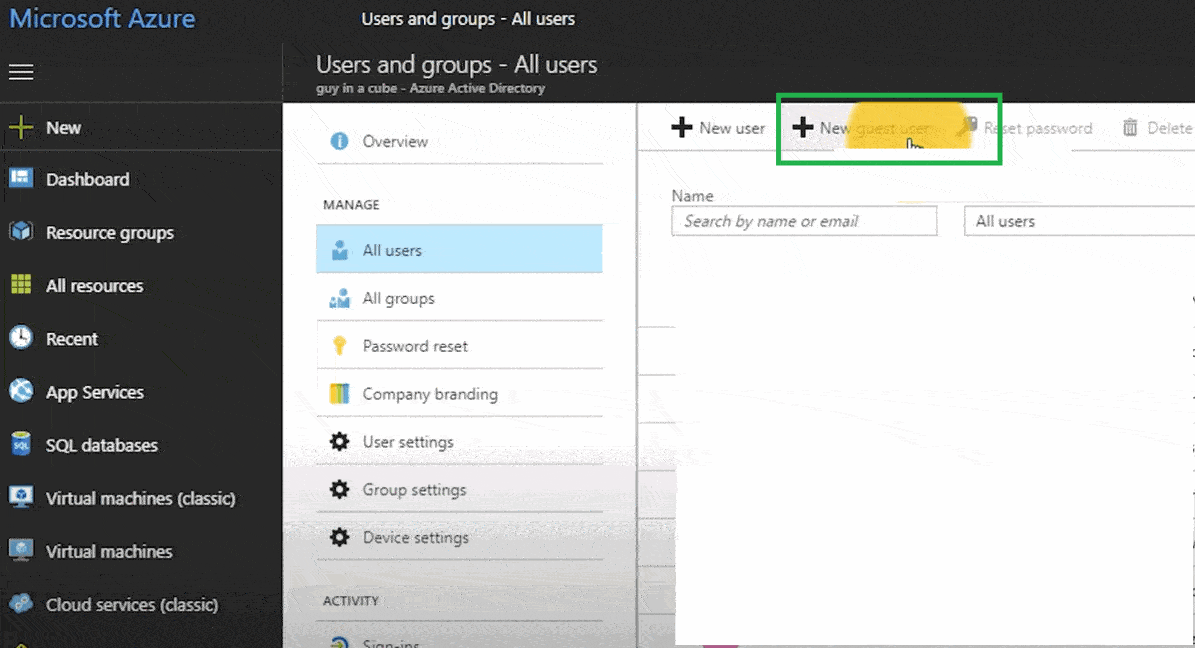Click the Virtual machines (classic) monitor icon
Screen dimensions: 1195x648
21,497
